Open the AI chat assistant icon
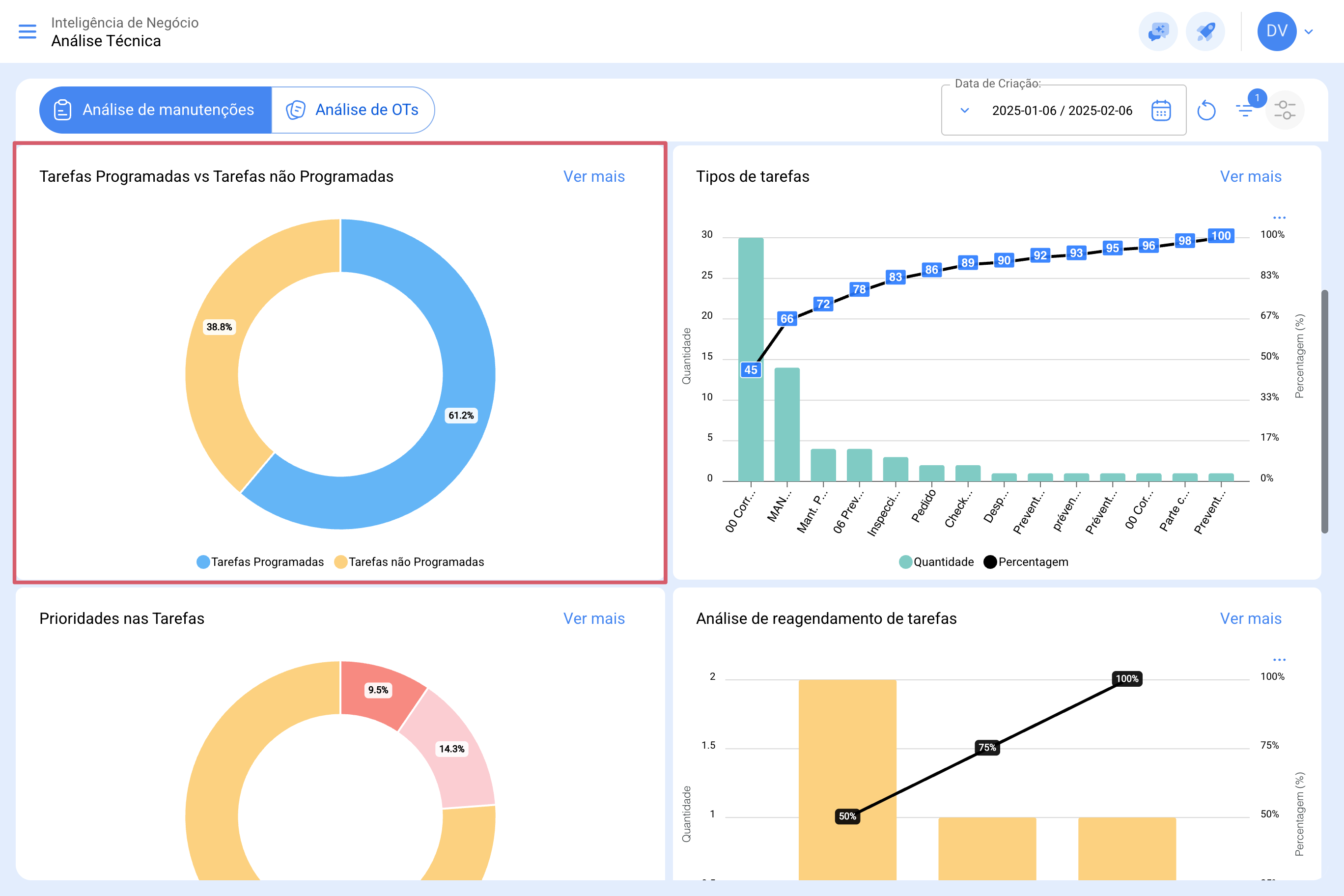Image resolution: width=1344 pixels, height=896 pixels. pyautogui.click(x=1158, y=31)
